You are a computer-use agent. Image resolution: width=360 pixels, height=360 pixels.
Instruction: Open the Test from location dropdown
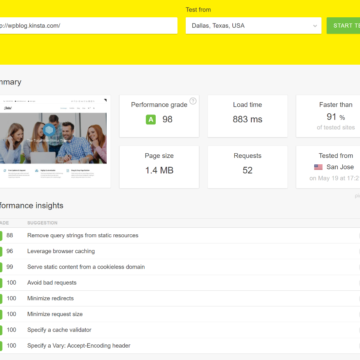253,26
